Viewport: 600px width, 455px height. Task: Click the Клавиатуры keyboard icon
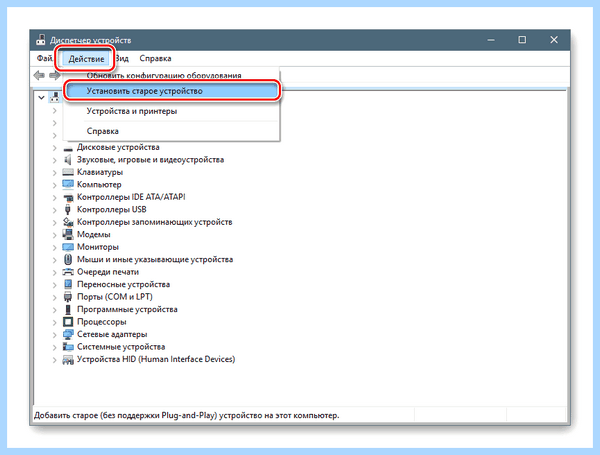pyautogui.click(x=68, y=172)
